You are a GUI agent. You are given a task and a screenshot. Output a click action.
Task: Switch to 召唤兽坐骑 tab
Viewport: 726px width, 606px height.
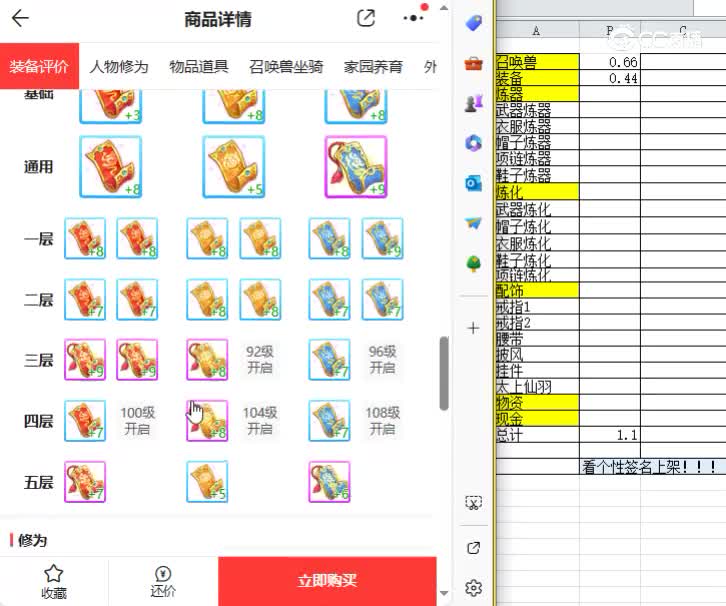point(286,67)
